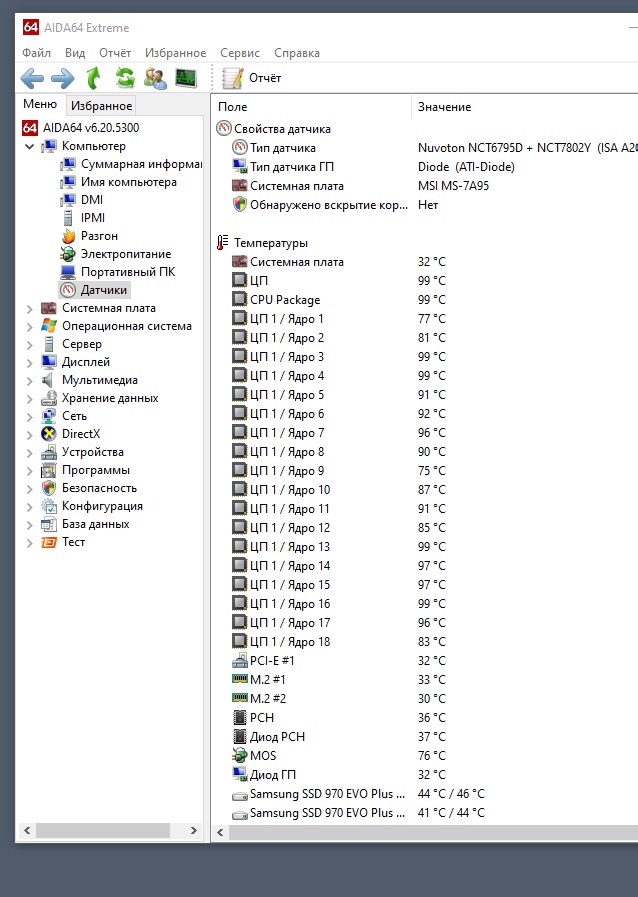638x897 pixels.
Task: Switch to the Меню tab
Action: (40, 104)
